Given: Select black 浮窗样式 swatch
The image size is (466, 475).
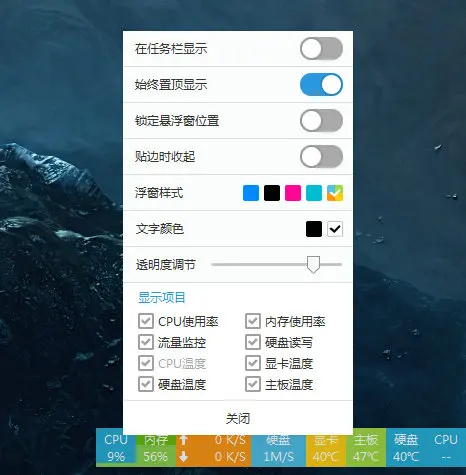Looking at the screenshot, I should click(272, 193).
